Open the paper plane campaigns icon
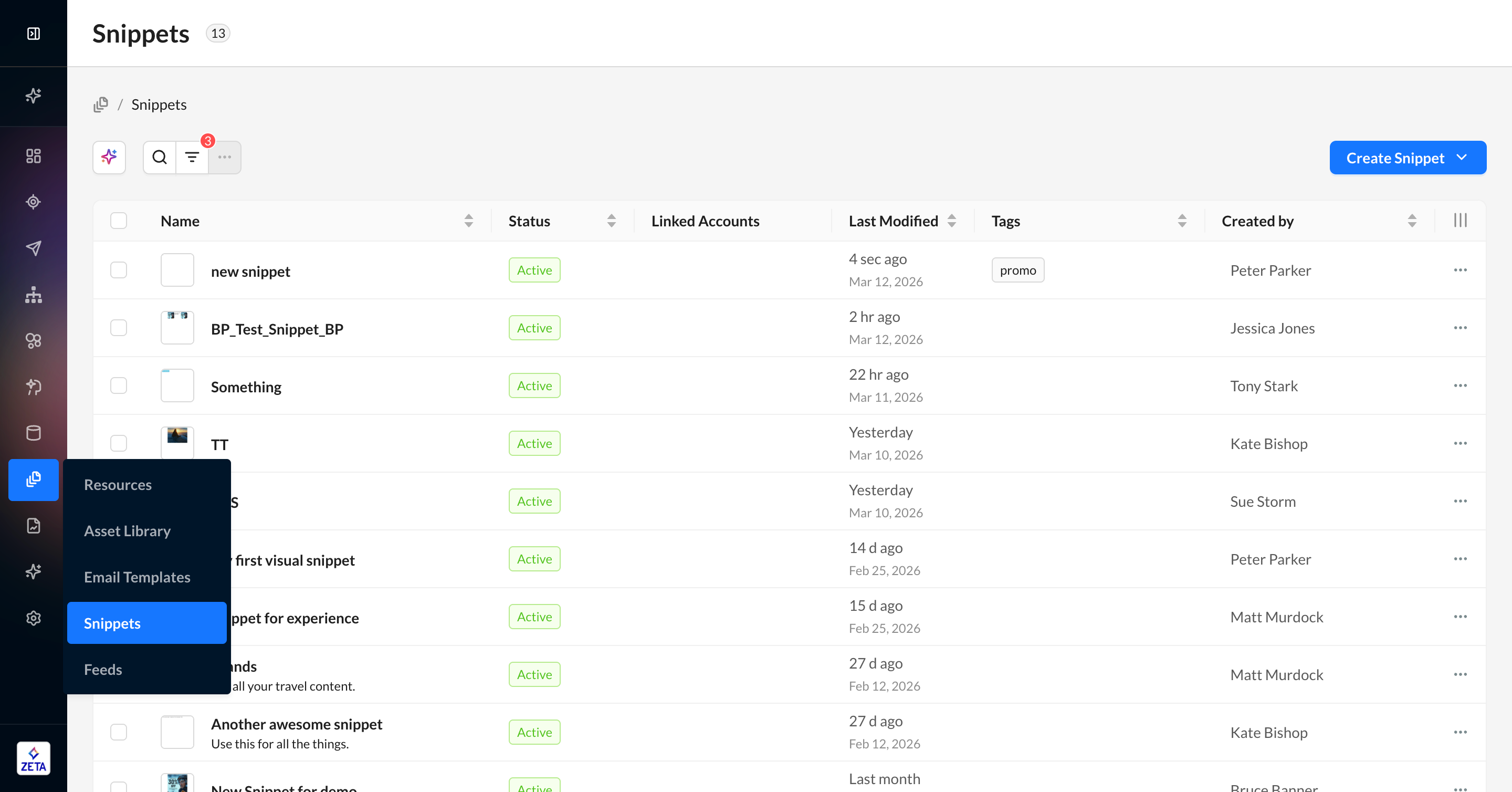This screenshot has width=1512, height=792. click(x=34, y=248)
